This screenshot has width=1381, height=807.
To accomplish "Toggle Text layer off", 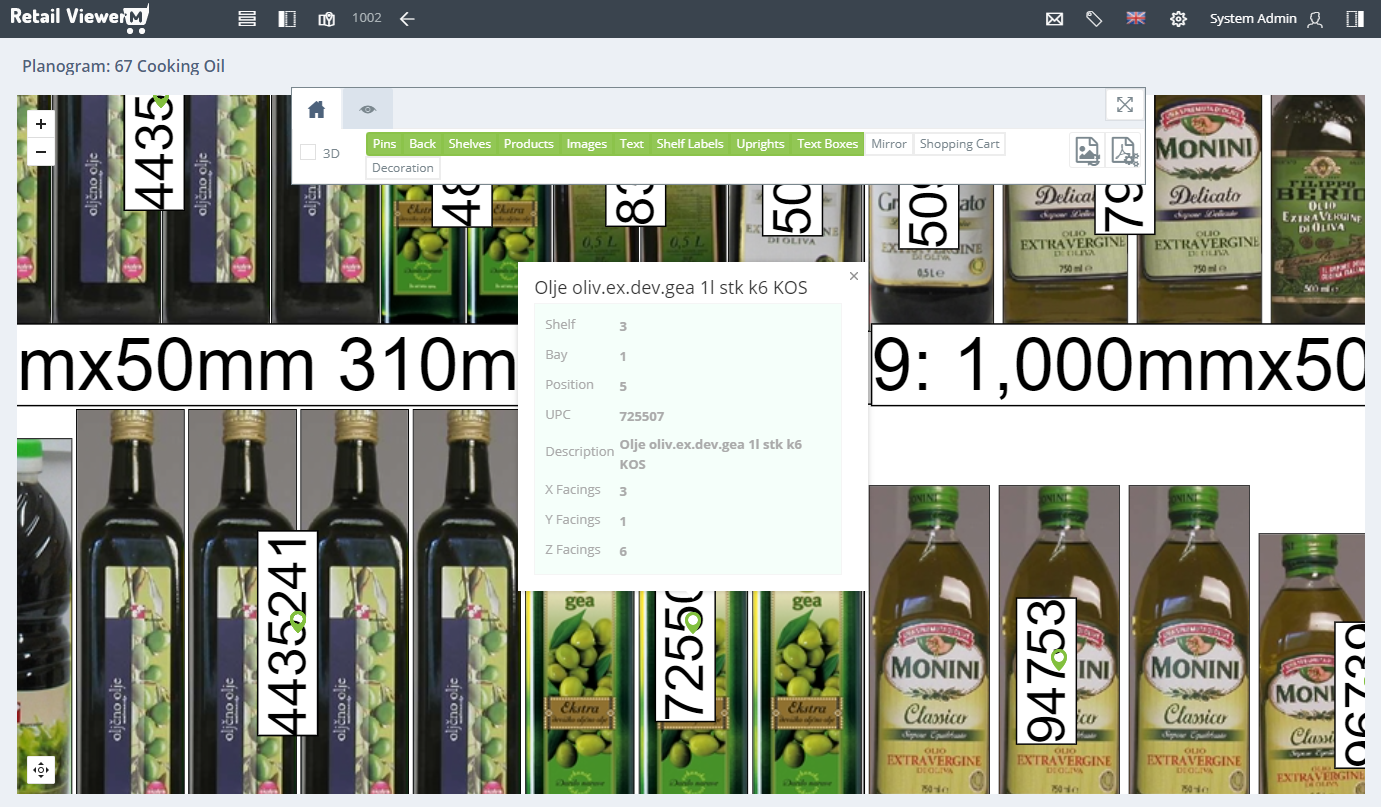I will [632, 144].
